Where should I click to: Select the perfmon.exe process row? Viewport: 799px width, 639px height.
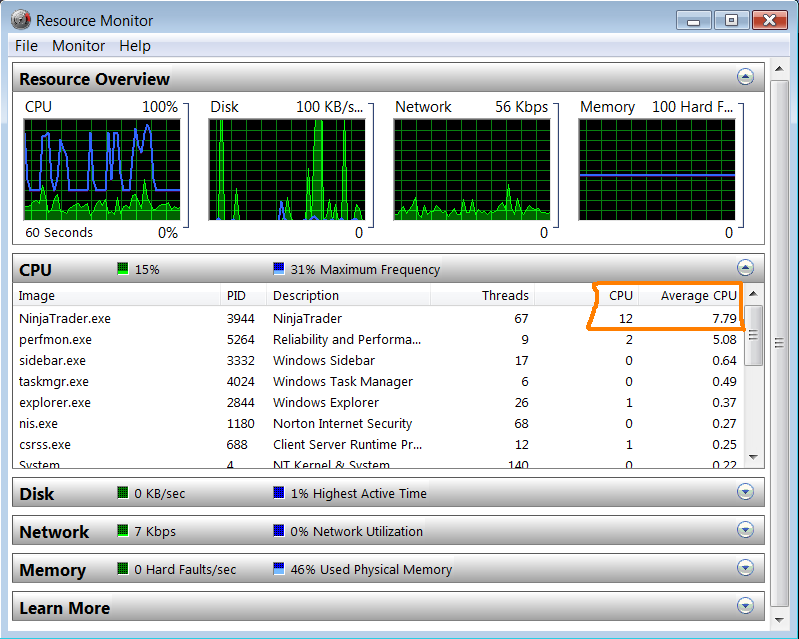(x=378, y=339)
